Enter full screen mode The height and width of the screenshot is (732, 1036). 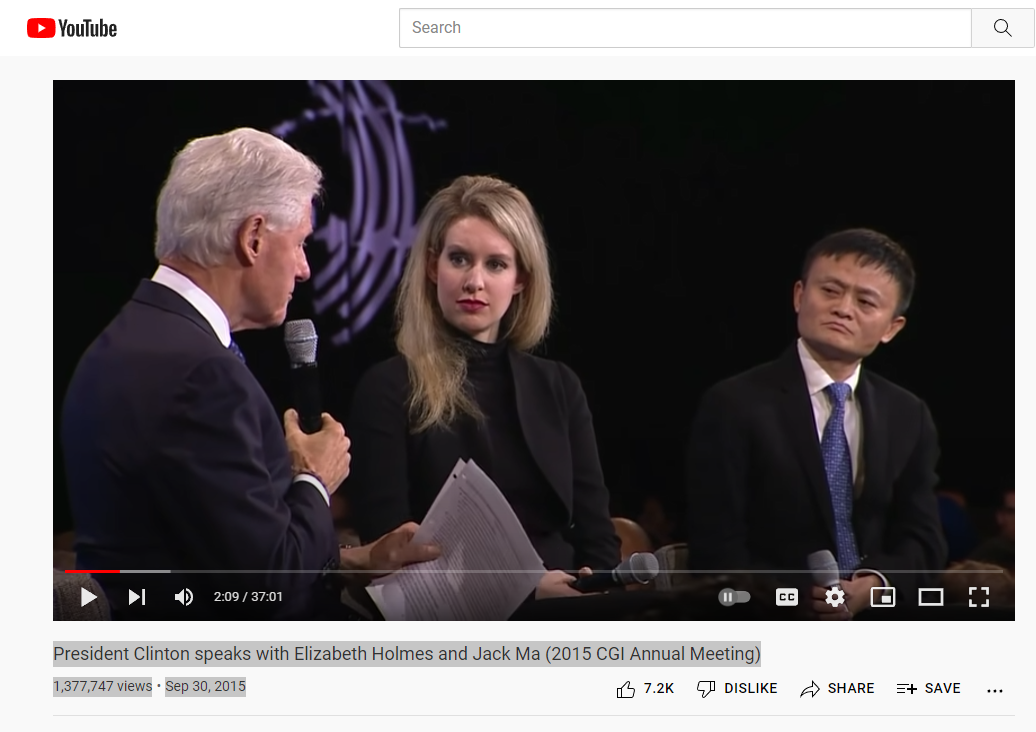coord(979,597)
